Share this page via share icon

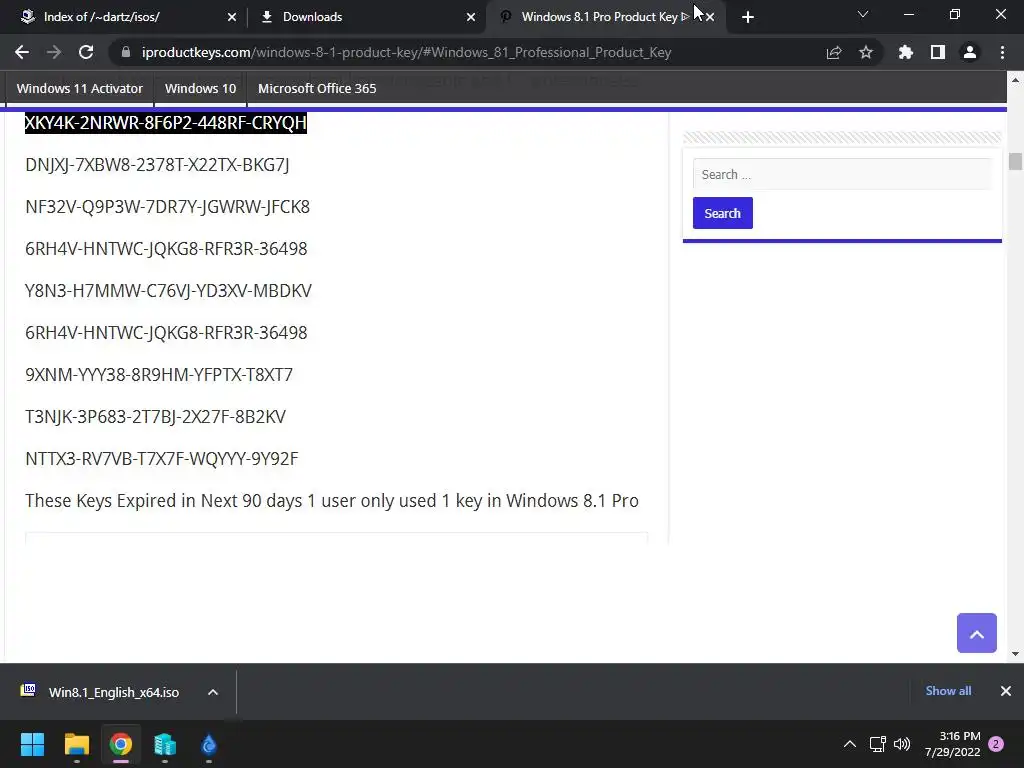(x=834, y=52)
